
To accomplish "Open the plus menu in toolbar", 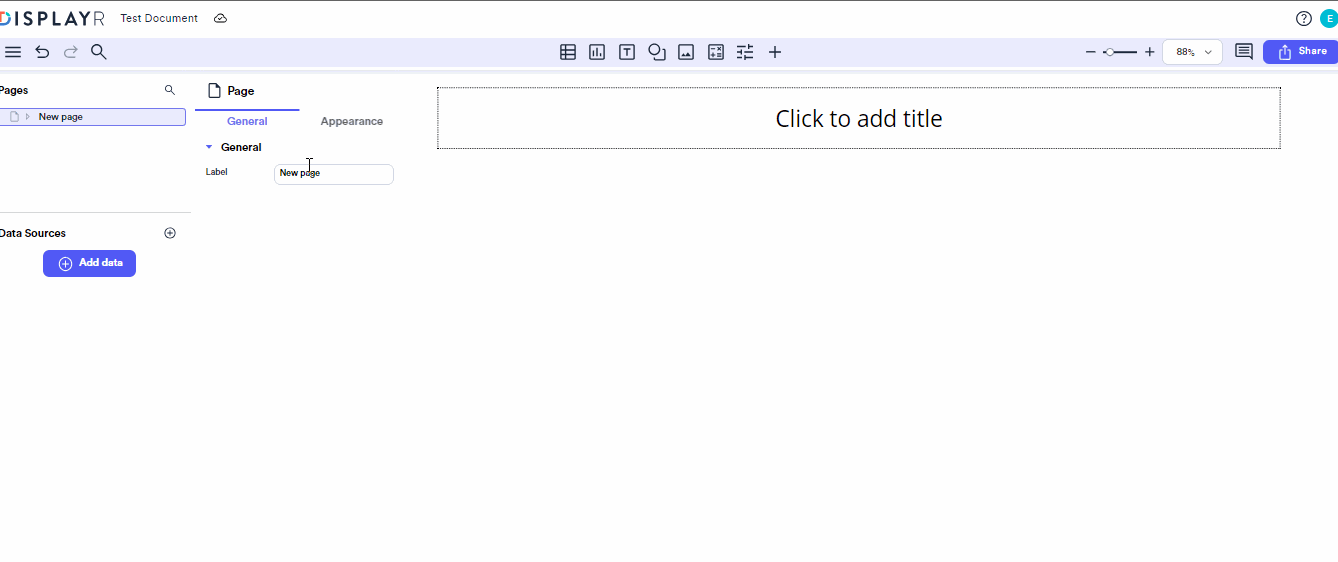I will click(x=775, y=52).
